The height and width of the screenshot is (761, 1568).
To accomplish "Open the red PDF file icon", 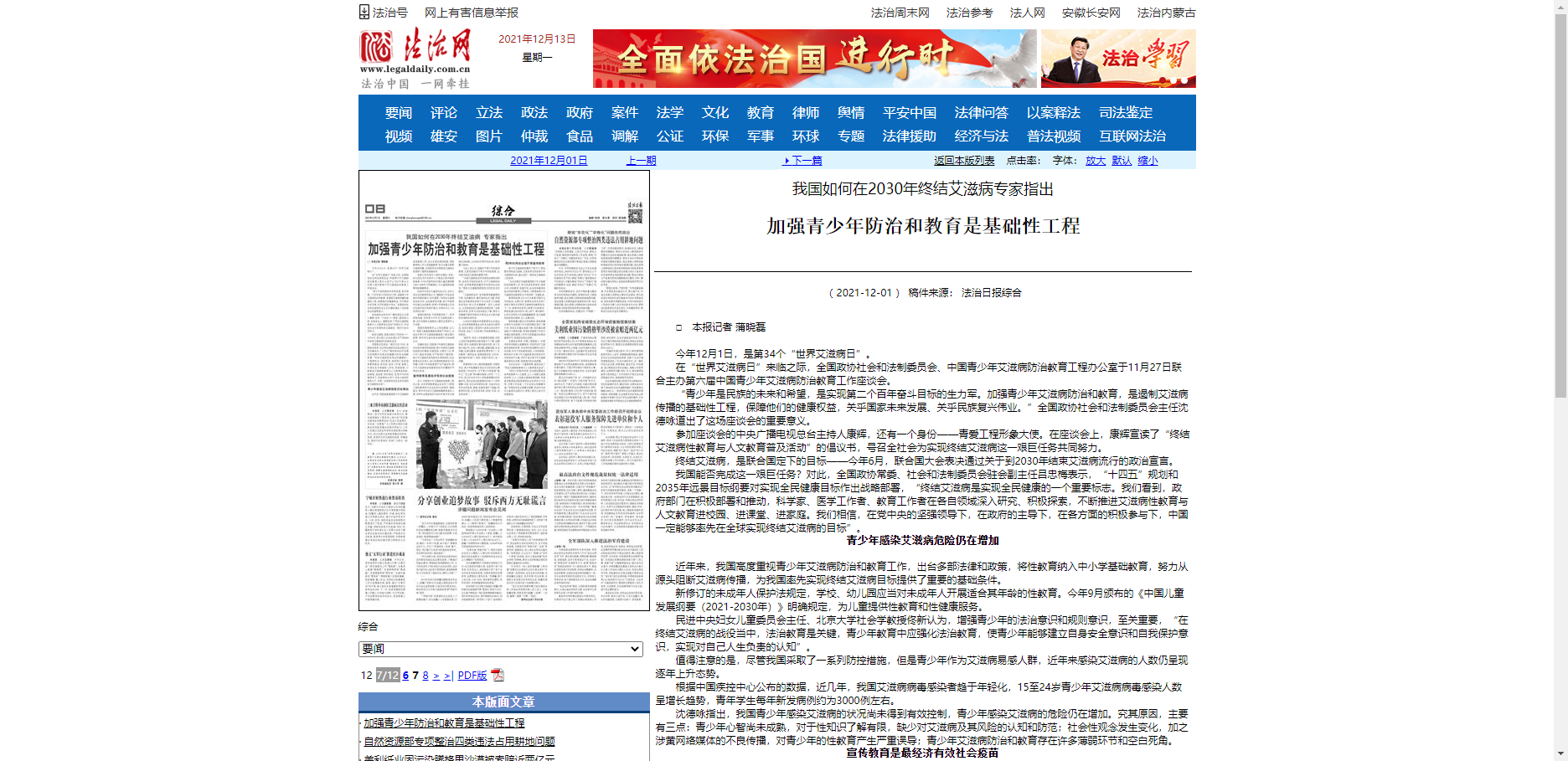I will click(x=497, y=675).
